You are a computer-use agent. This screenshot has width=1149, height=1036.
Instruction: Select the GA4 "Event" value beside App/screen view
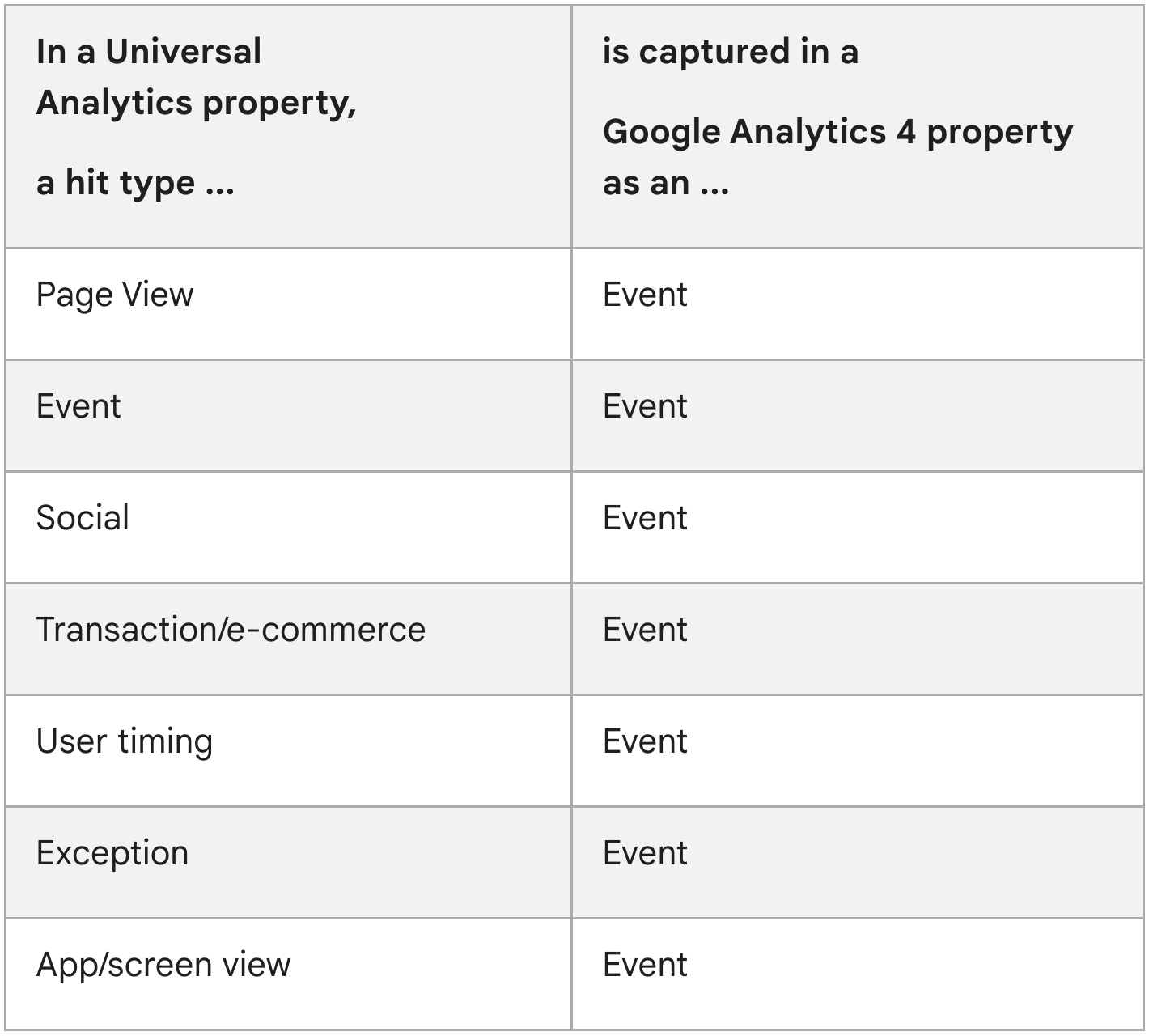[x=645, y=965]
